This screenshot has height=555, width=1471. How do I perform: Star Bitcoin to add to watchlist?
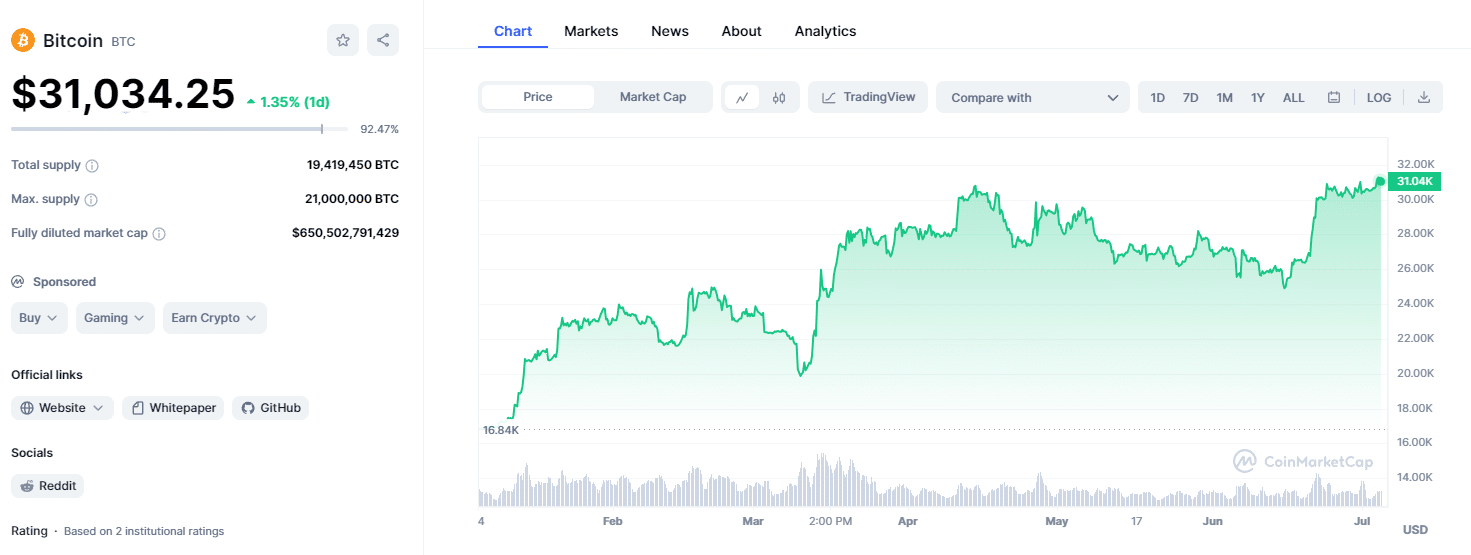click(x=343, y=40)
